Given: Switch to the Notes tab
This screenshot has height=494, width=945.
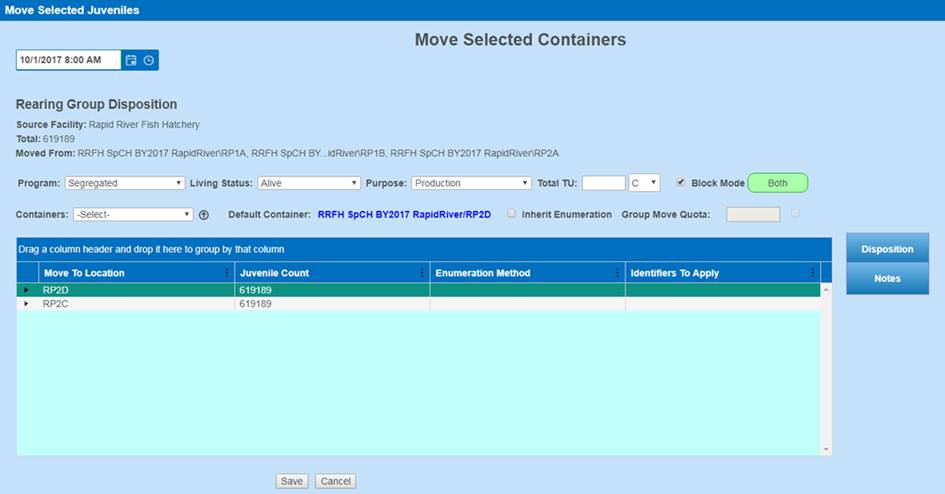Looking at the screenshot, I should (887, 279).
